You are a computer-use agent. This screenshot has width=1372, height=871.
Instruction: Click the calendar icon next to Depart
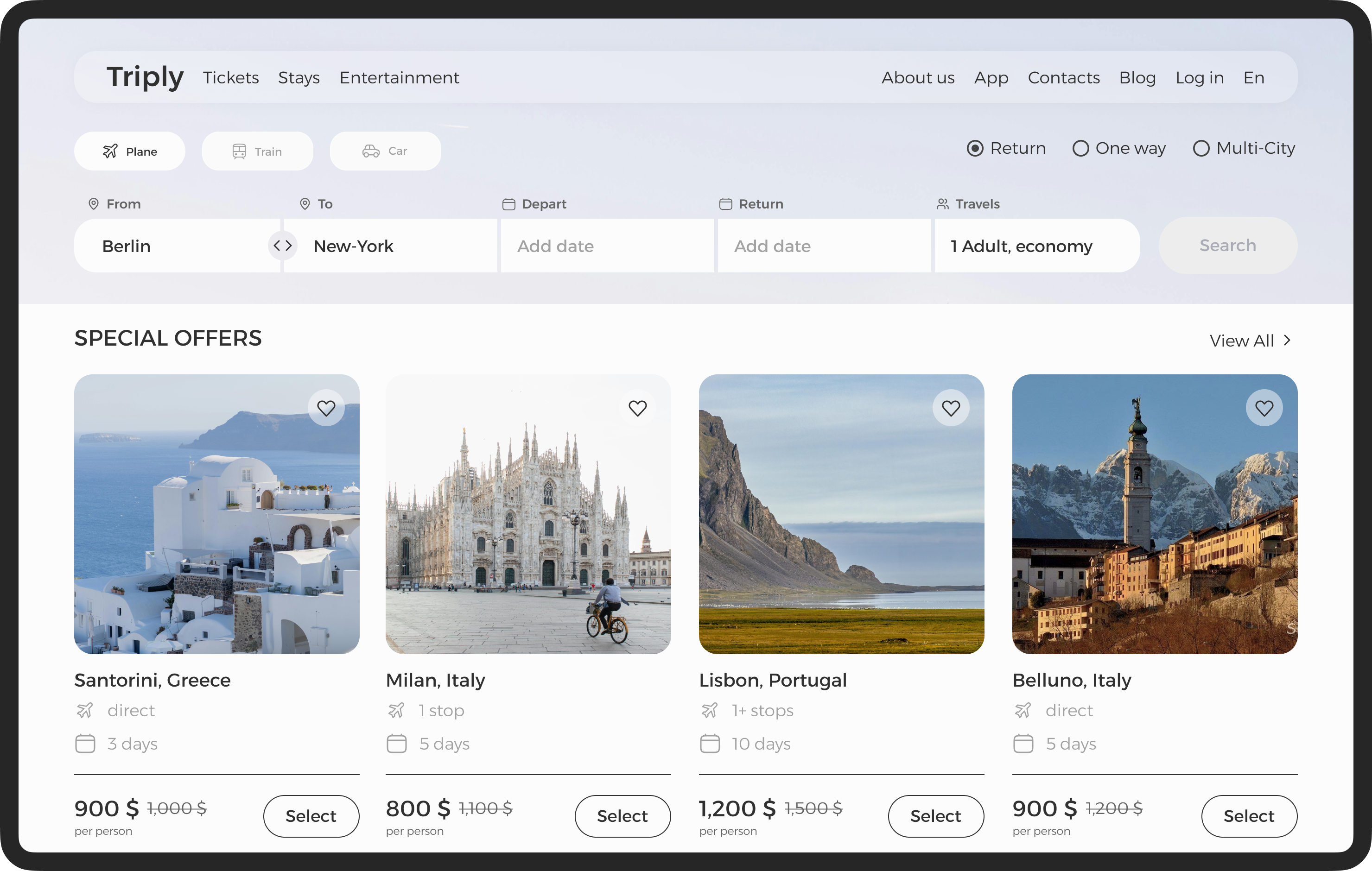click(x=508, y=204)
